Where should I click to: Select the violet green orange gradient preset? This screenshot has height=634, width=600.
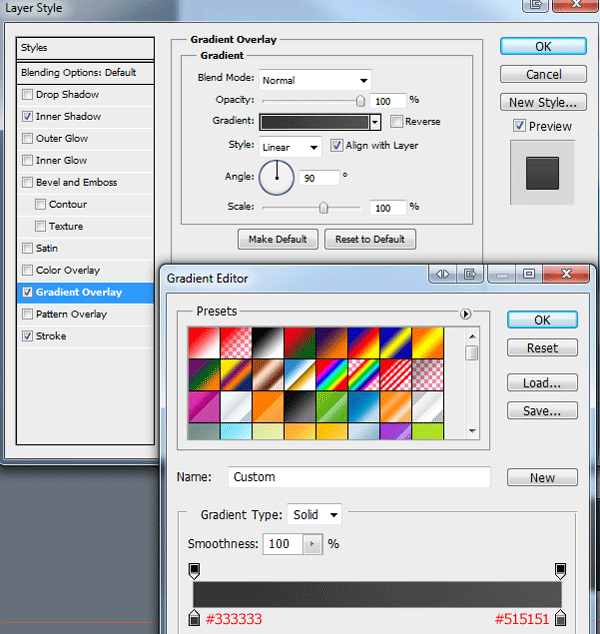(x=204, y=375)
